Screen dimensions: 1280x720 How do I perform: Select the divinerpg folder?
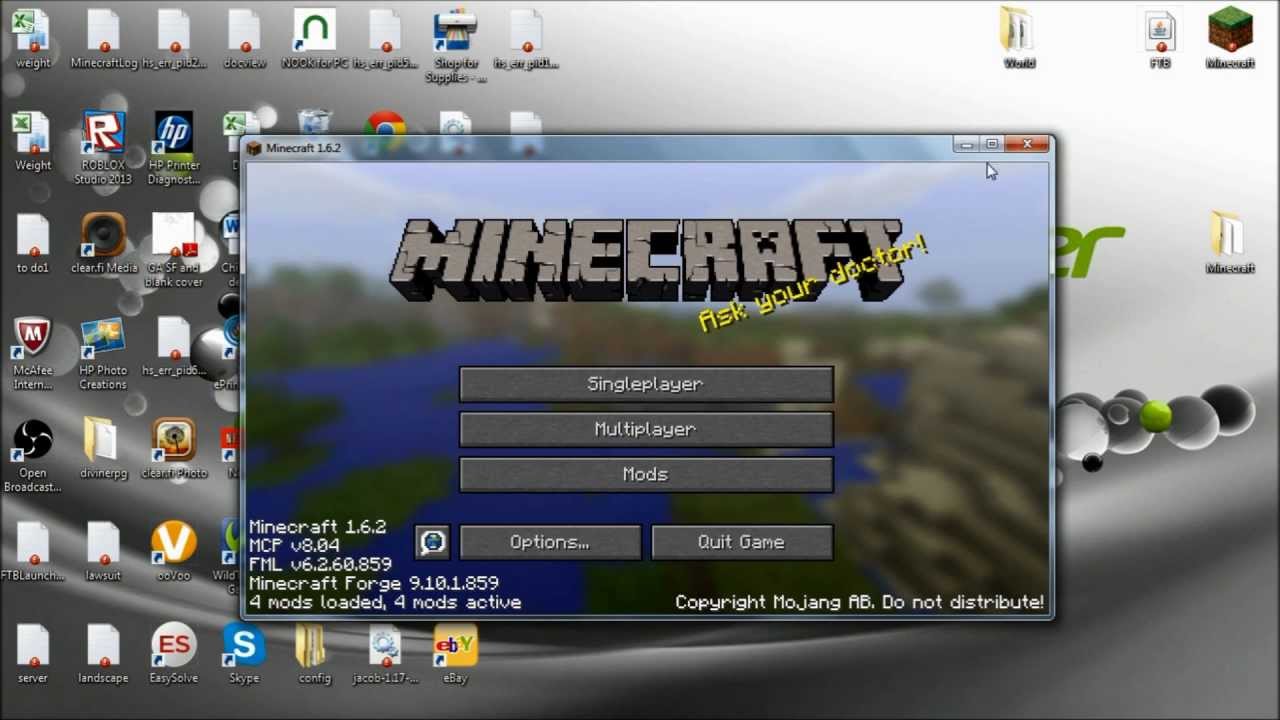pyautogui.click(x=104, y=448)
